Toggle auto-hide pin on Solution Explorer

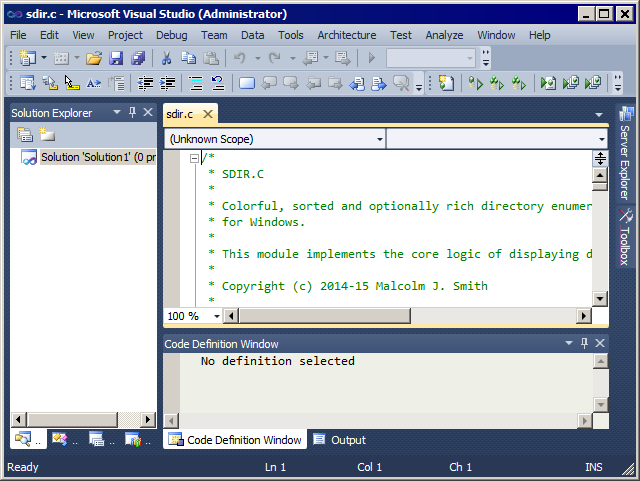pyautogui.click(x=132, y=112)
